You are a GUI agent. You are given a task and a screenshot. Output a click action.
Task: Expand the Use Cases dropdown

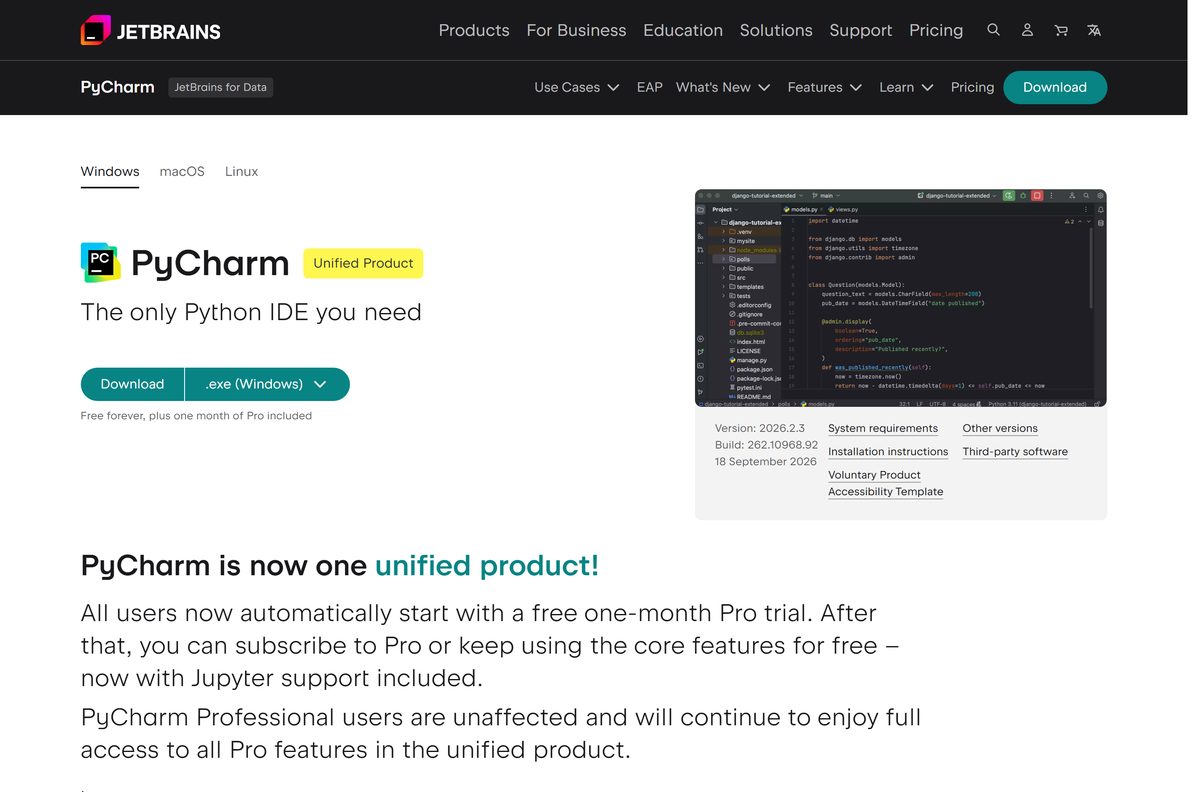click(577, 87)
